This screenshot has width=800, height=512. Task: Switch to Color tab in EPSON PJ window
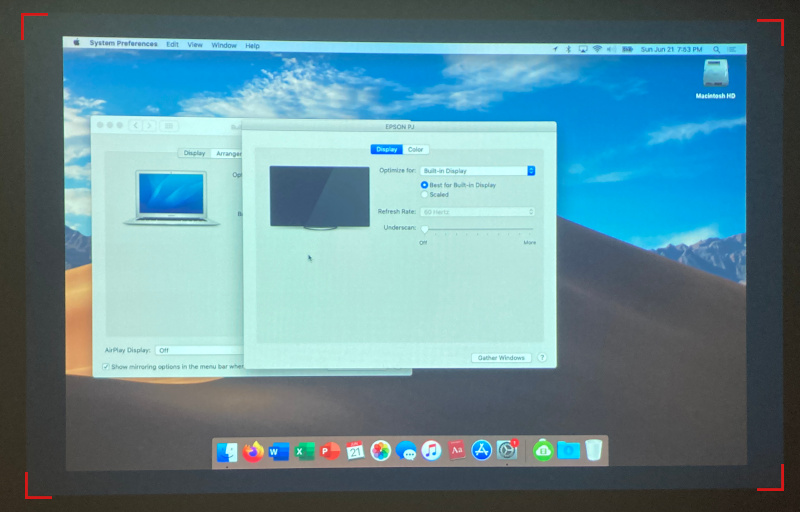pyautogui.click(x=415, y=149)
